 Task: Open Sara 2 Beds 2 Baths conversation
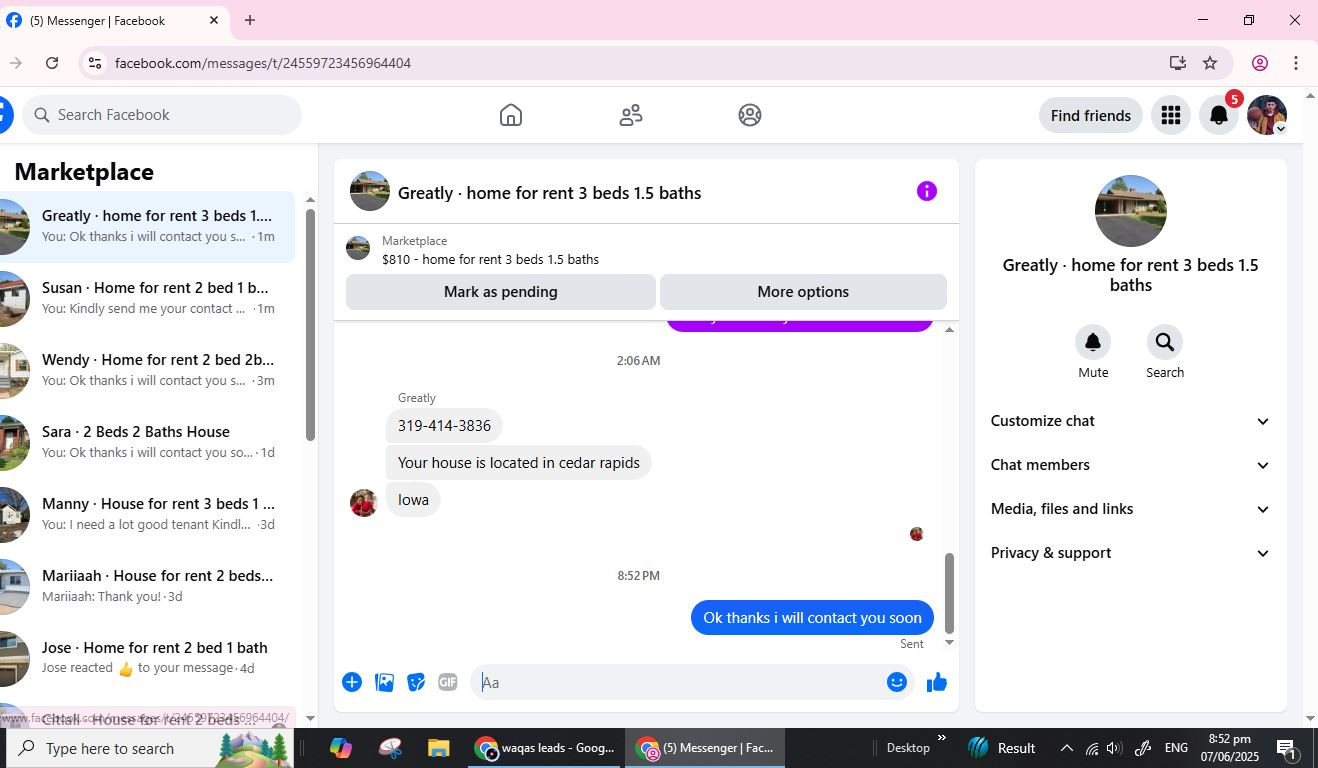[x=148, y=443]
